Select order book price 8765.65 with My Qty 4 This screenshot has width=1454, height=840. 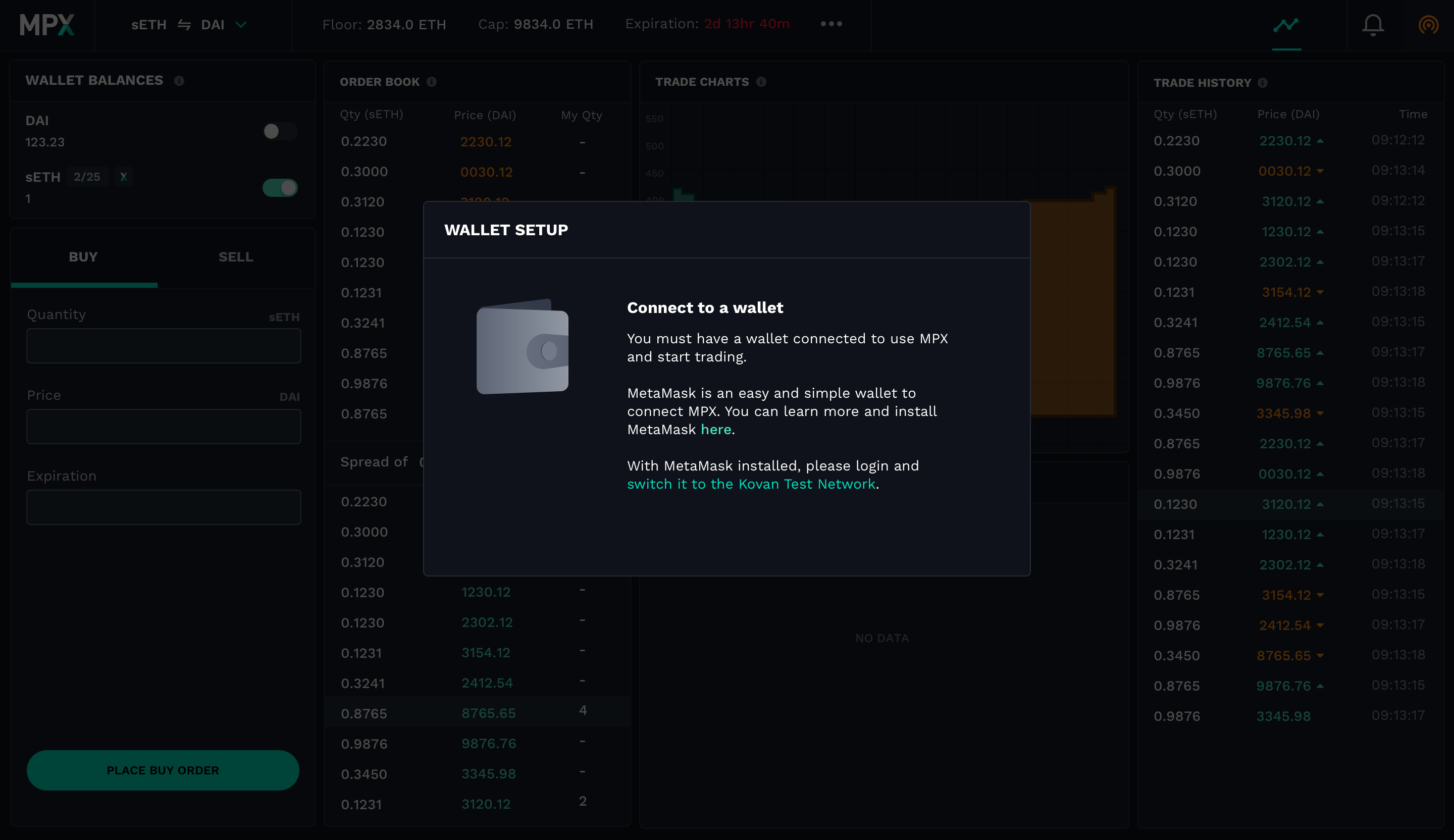(489, 713)
